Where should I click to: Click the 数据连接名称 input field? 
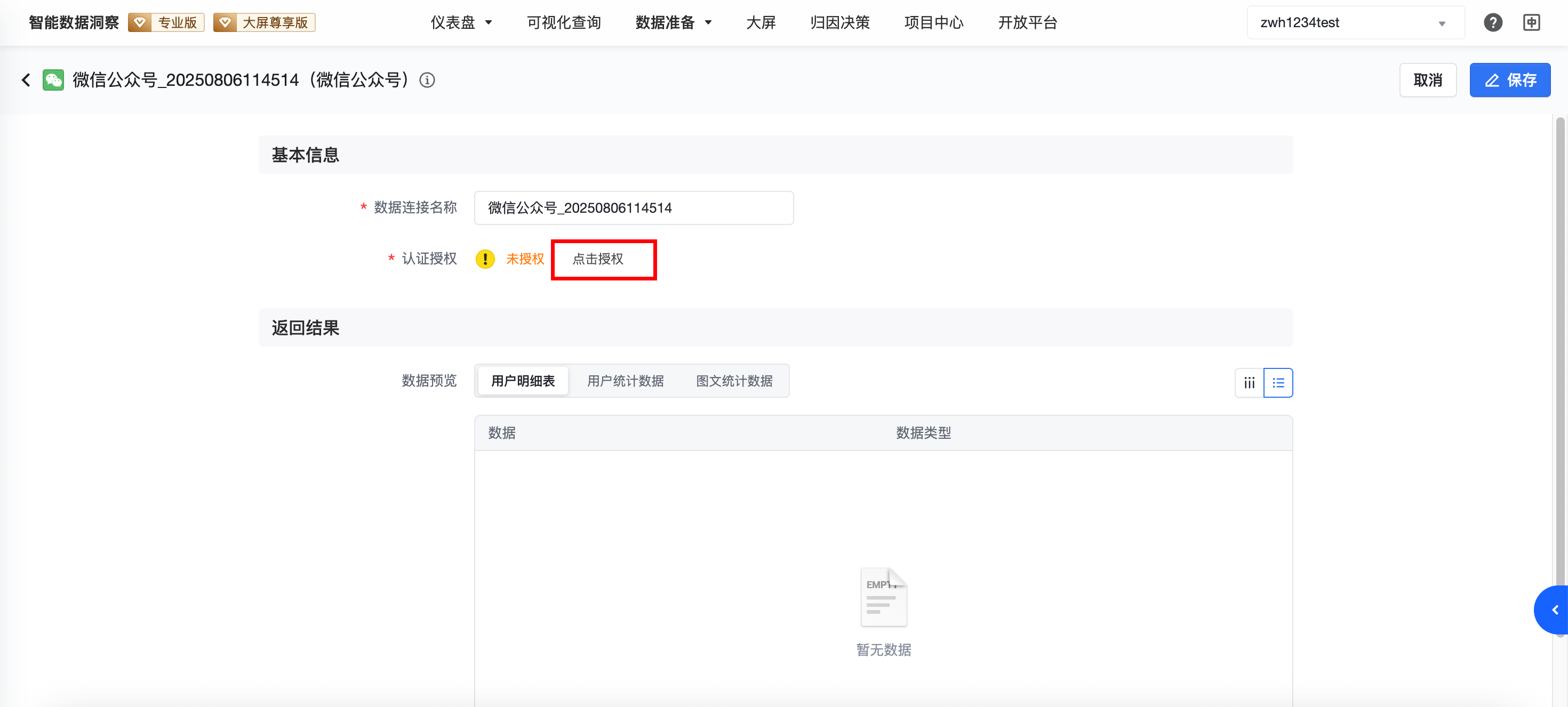tap(634, 208)
